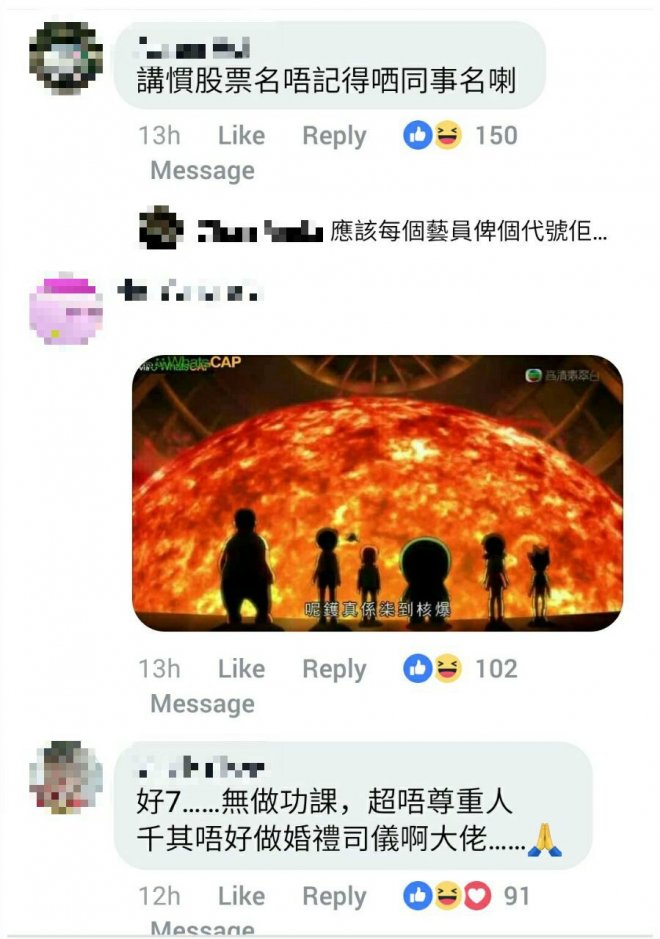Click thumbs-up reaction icon on 150-likes comment
The height and width of the screenshot is (939, 660).
[417, 135]
